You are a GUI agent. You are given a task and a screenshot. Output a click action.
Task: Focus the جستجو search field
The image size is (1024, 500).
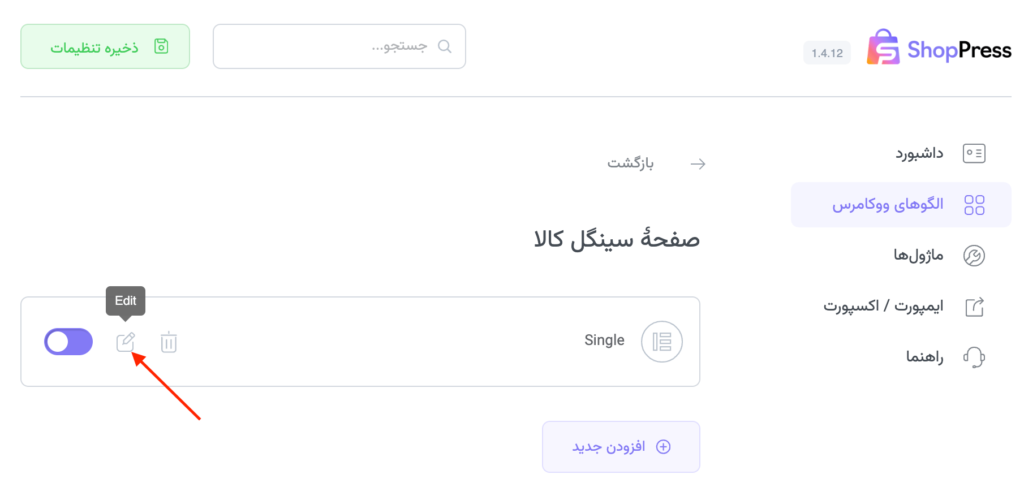(330, 47)
